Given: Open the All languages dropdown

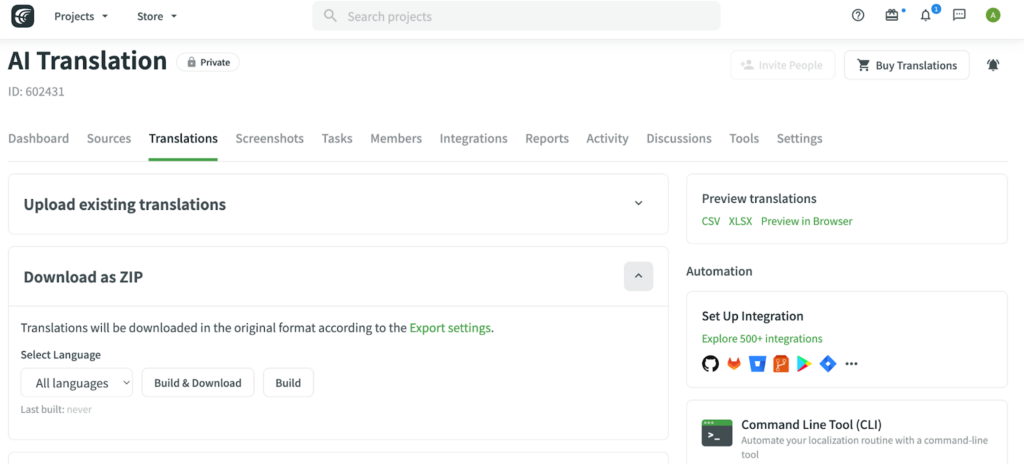Looking at the screenshot, I should pos(78,383).
